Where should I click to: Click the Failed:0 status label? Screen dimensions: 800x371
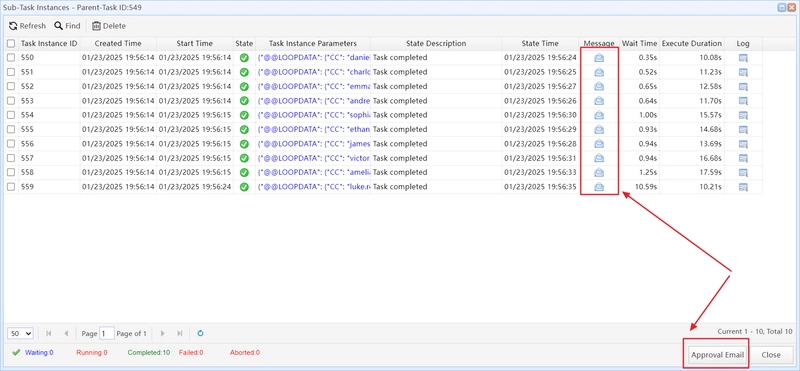(x=191, y=353)
